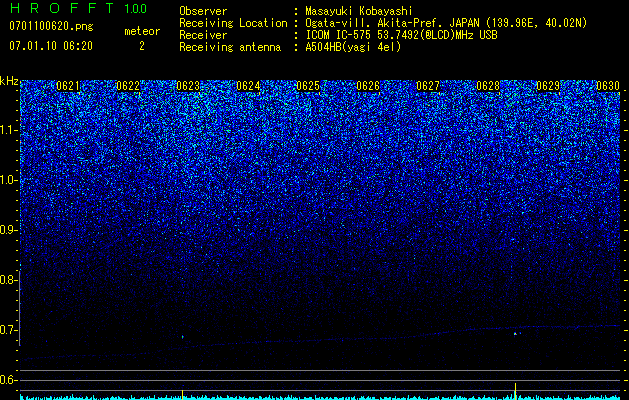
Task: Click the 0623 time marker
Action: (188, 86)
